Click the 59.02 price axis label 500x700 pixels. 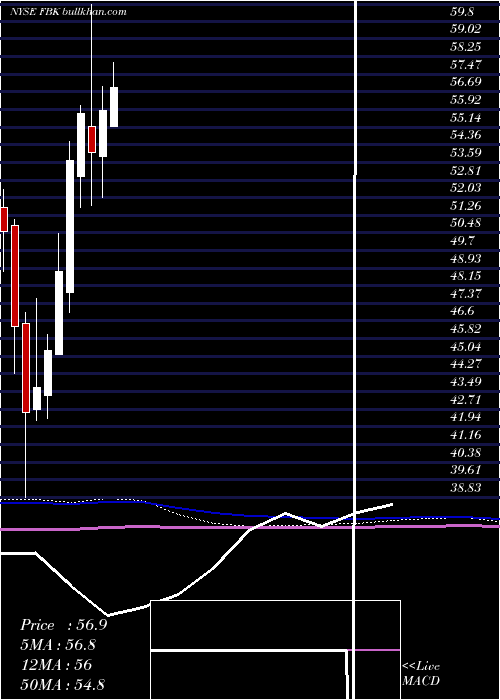coord(465,29)
